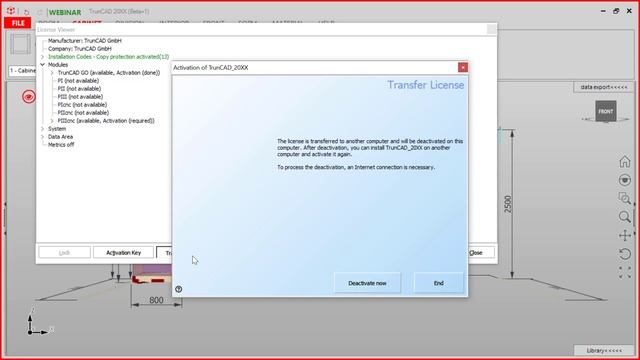This screenshot has height=360, width=640.
Task: Click the FRONT view cube face
Action: [x=605, y=111]
